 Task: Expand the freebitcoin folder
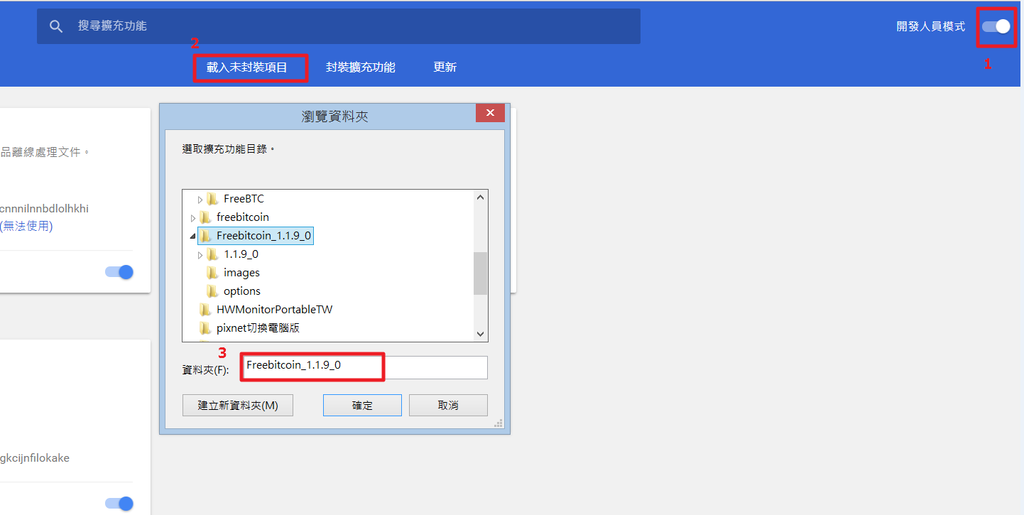click(193, 217)
